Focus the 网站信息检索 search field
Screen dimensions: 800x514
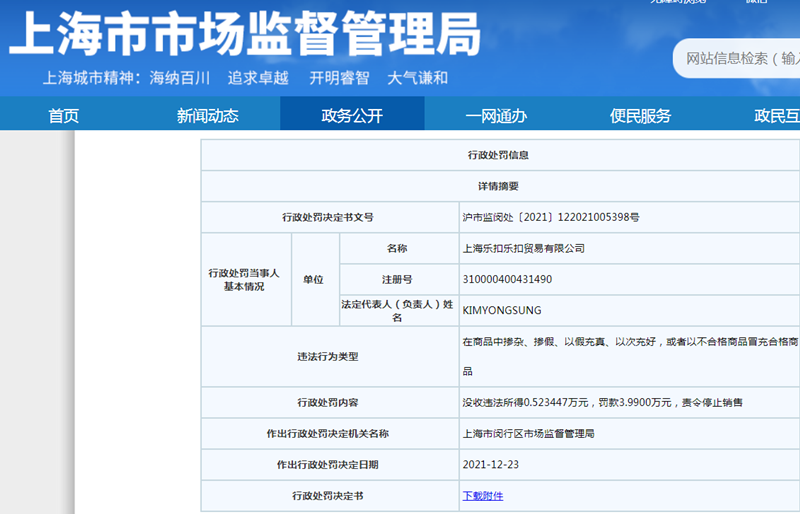(738, 58)
